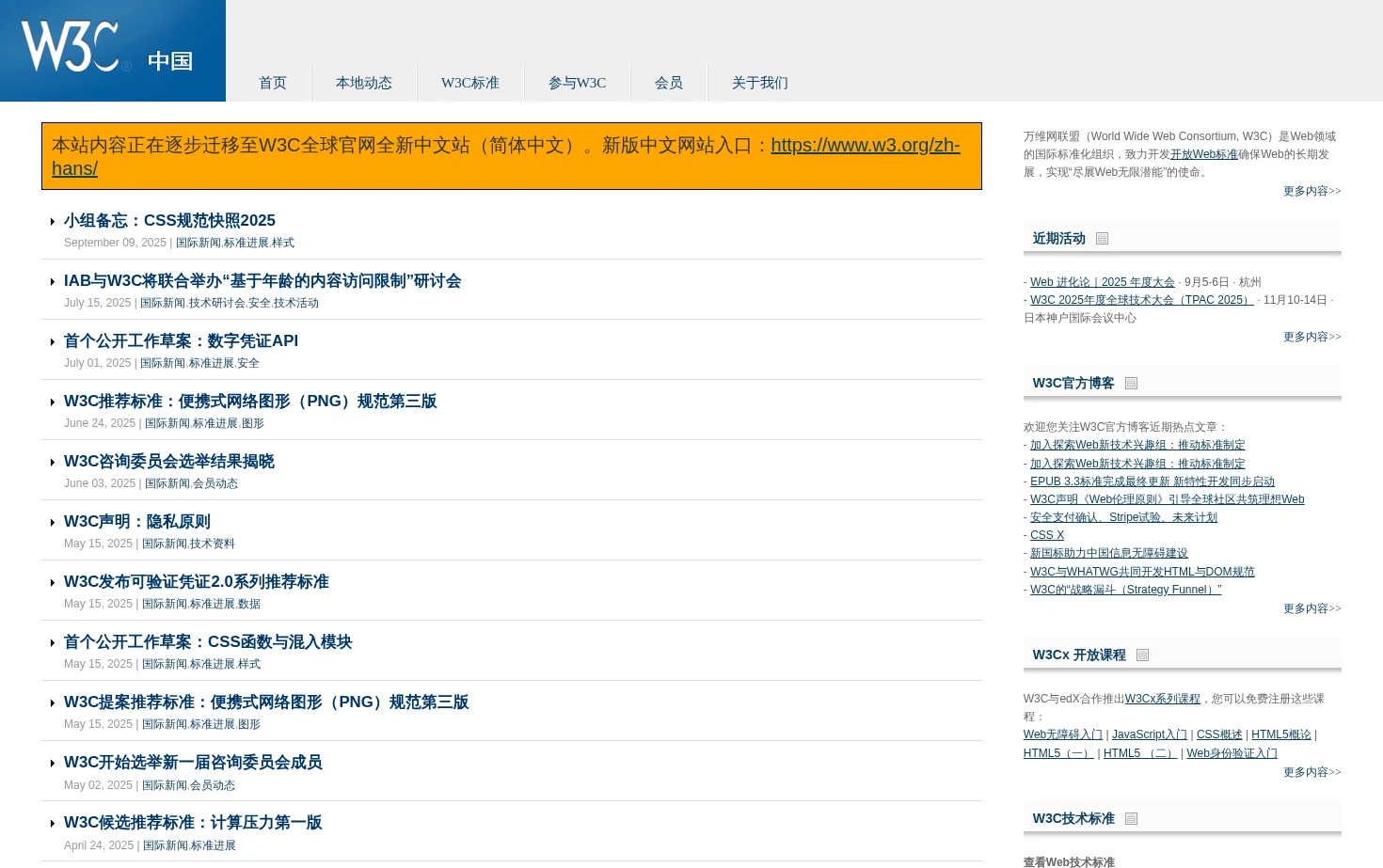Screen dimensions: 1383x868
Task: Open article 小组备忘：CSS规范快照2025
Action: point(169,221)
